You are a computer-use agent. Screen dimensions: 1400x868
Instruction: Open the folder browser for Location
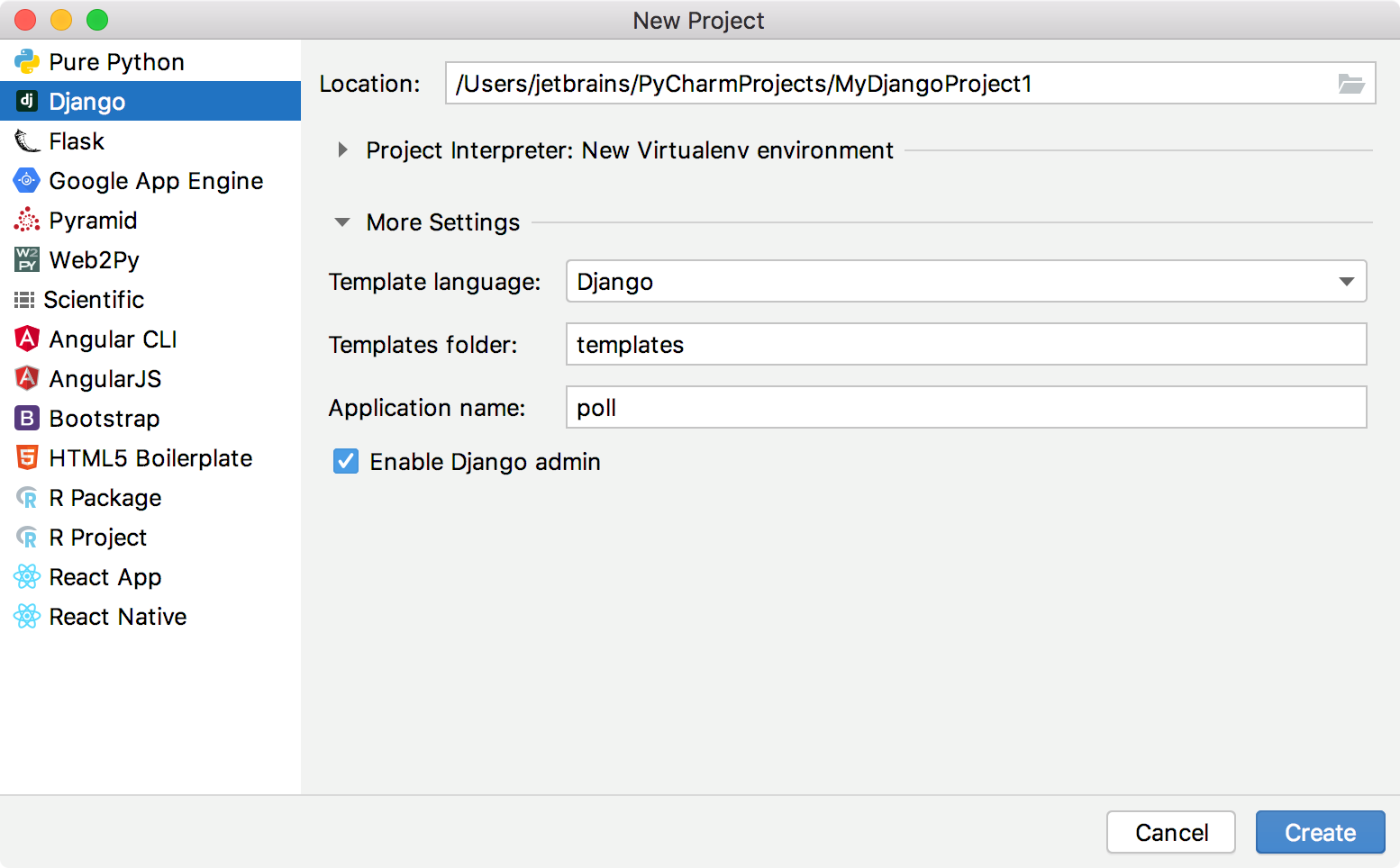[x=1350, y=83]
